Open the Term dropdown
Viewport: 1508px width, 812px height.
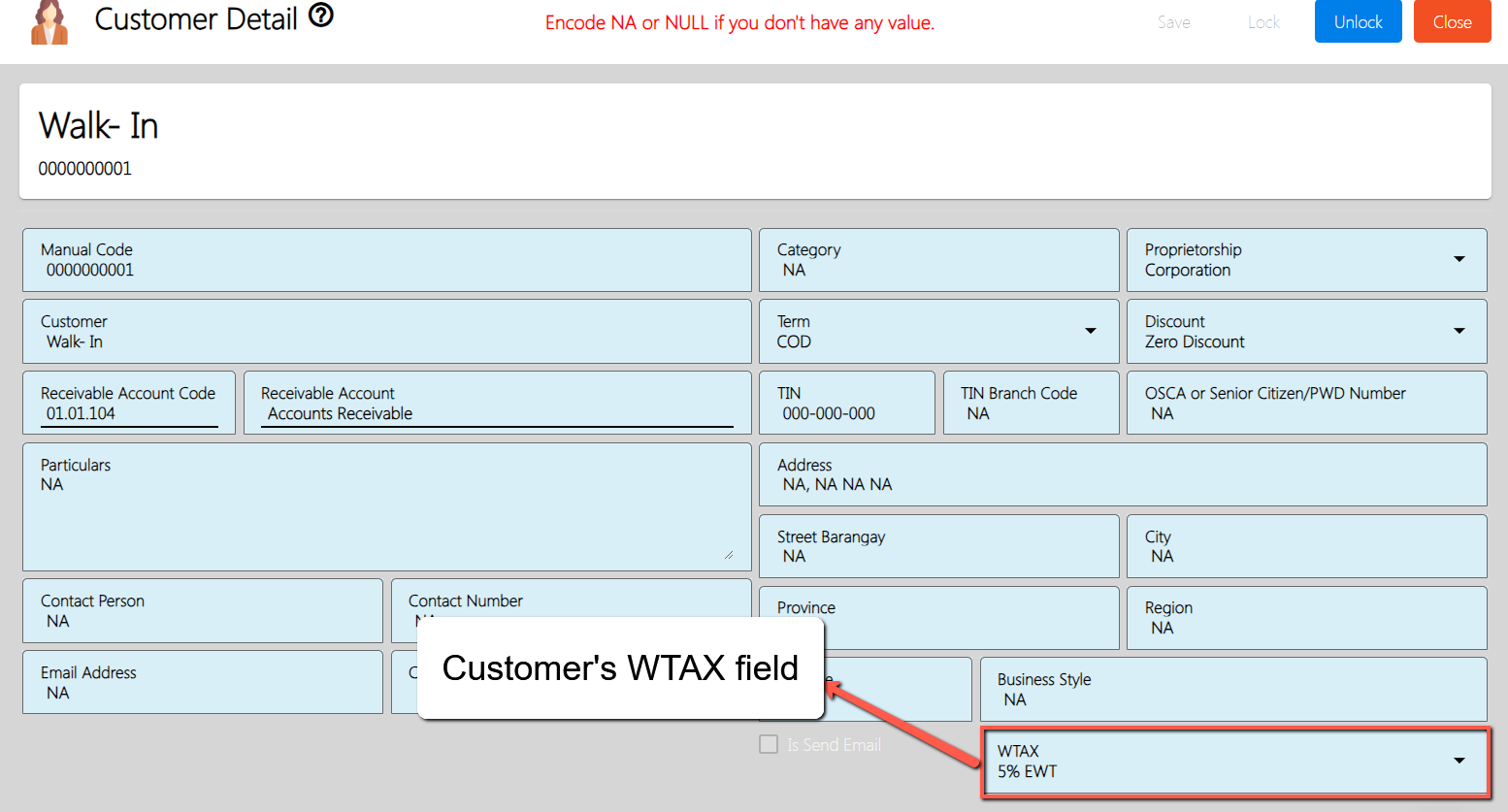tap(1090, 331)
